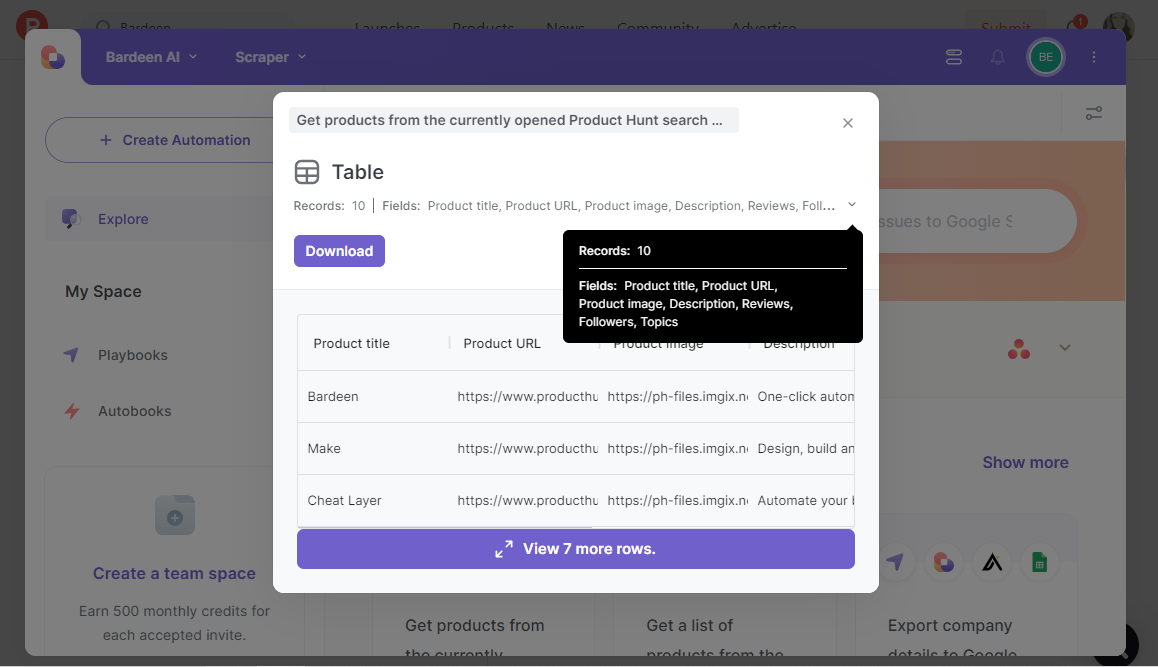Click the search field mentioning Google
This screenshot has height=667, width=1158.
(976, 221)
